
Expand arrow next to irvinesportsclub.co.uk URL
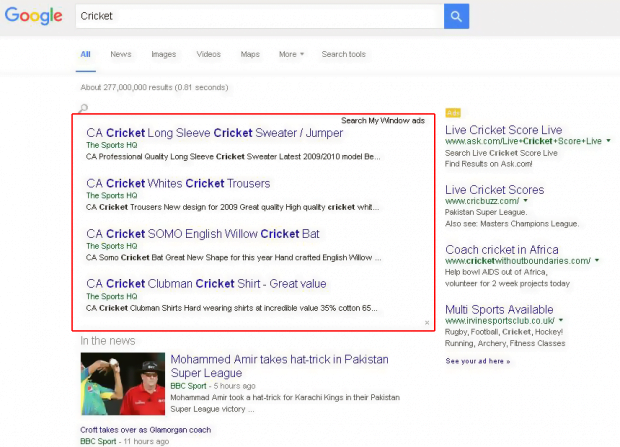point(561,320)
